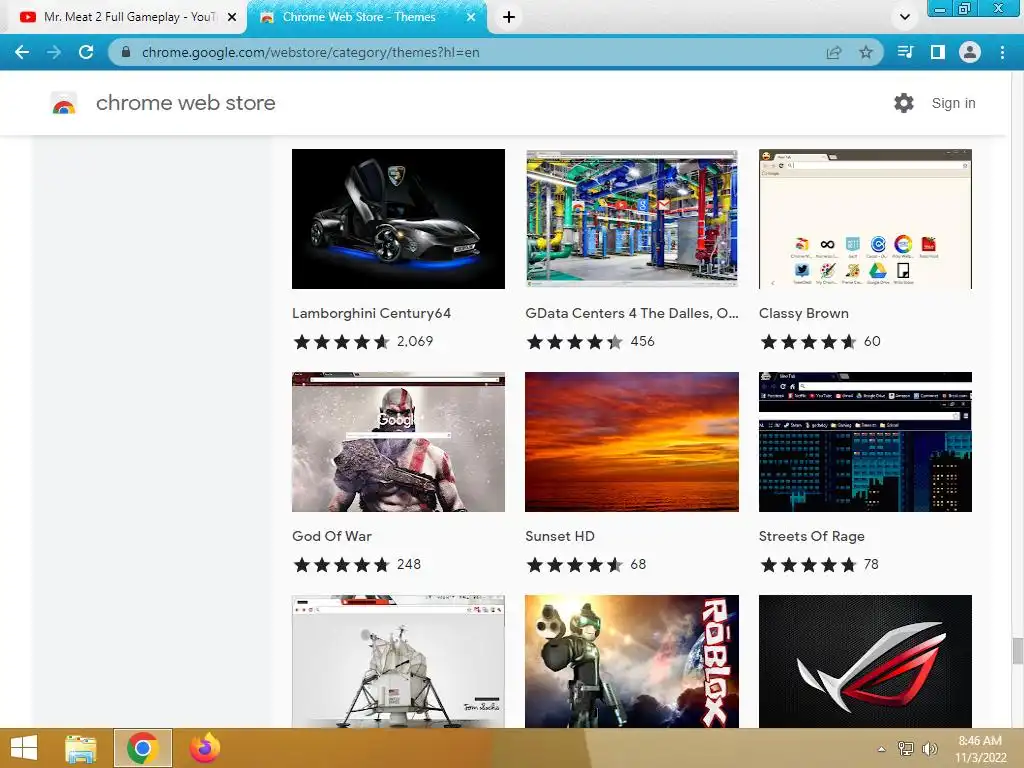Viewport: 1024px width, 768px height.
Task: Reload the current page
Action: point(86,52)
